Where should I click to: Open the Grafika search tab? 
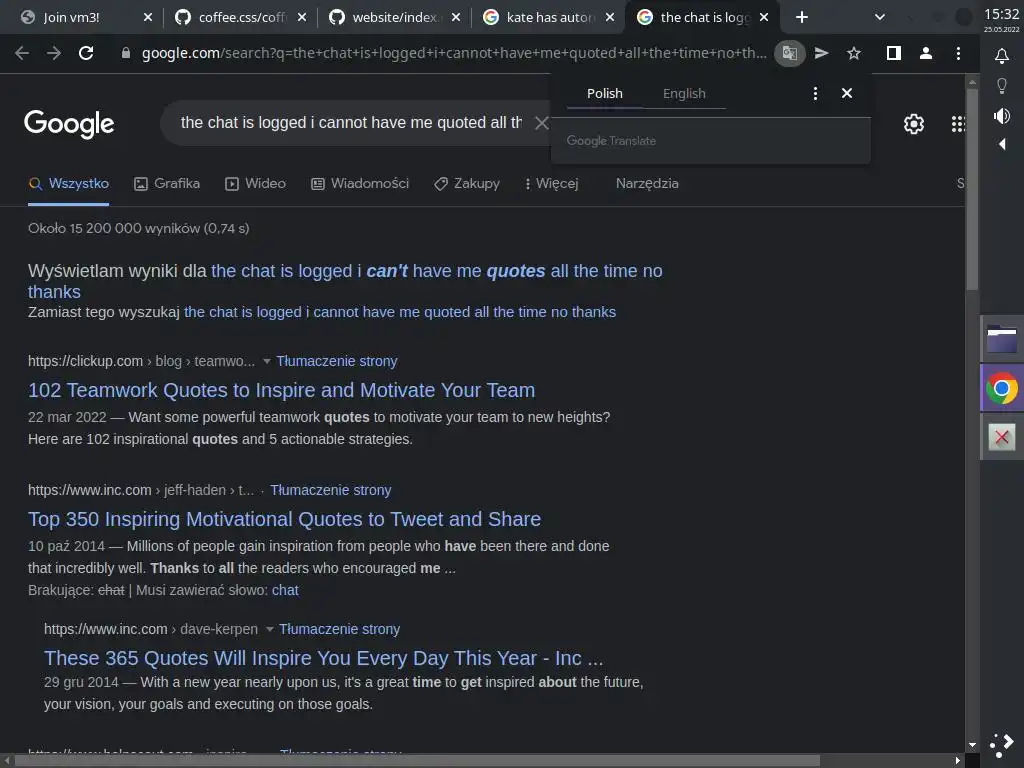tap(167, 184)
